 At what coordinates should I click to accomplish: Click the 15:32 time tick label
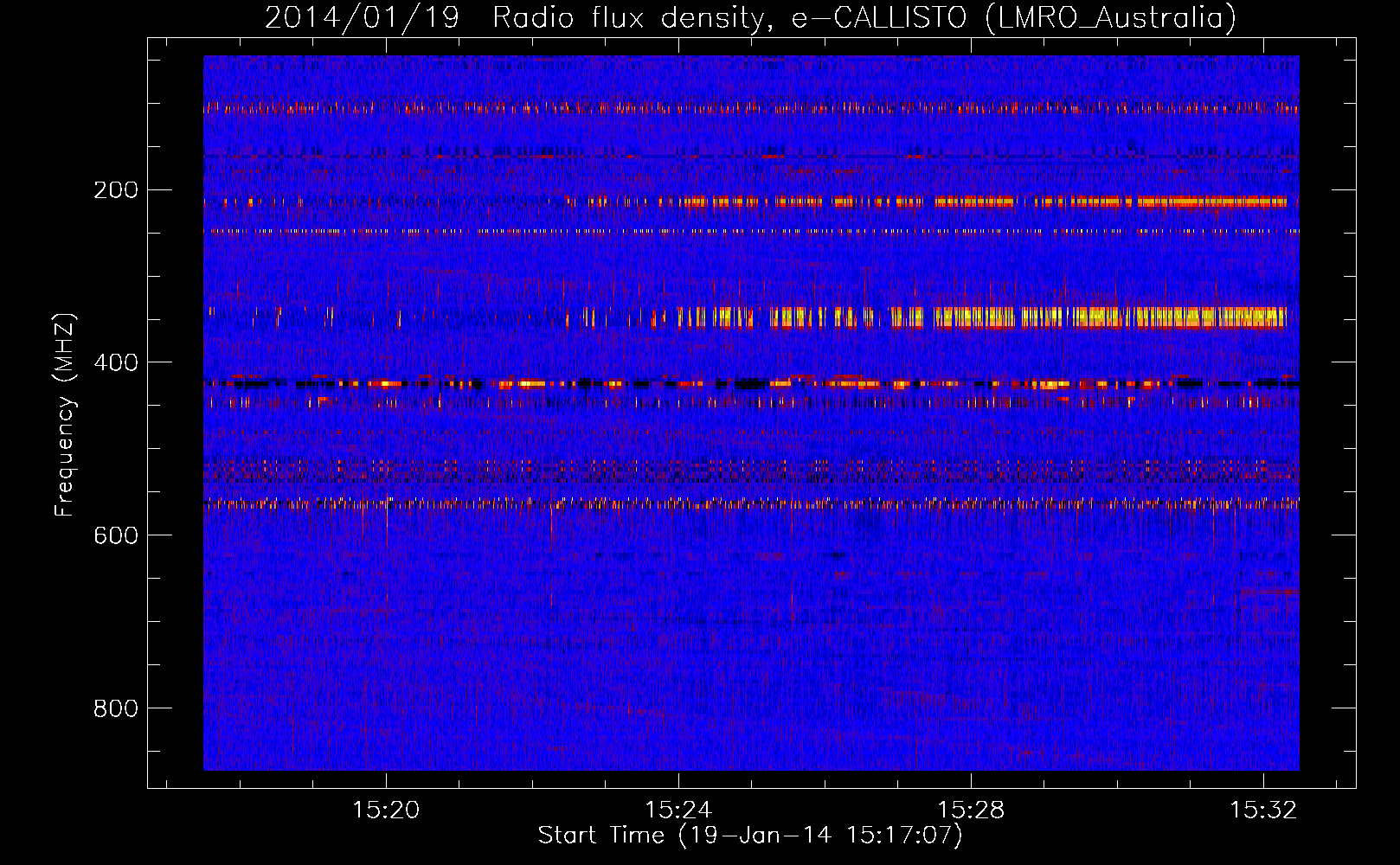point(1263,810)
